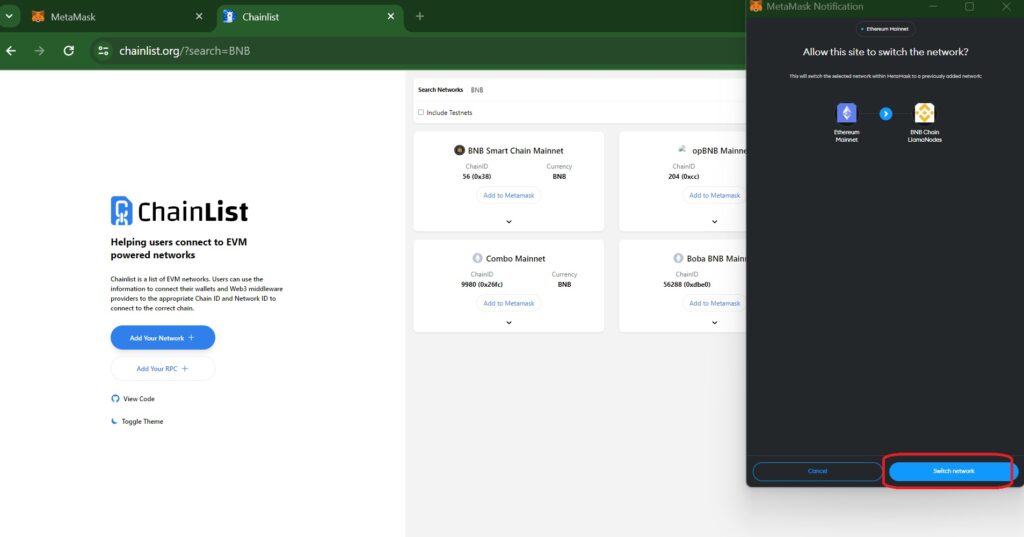Click the Ethereum Mainnet logo icon
This screenshot has width=1024, height=537.
point(846,113)
